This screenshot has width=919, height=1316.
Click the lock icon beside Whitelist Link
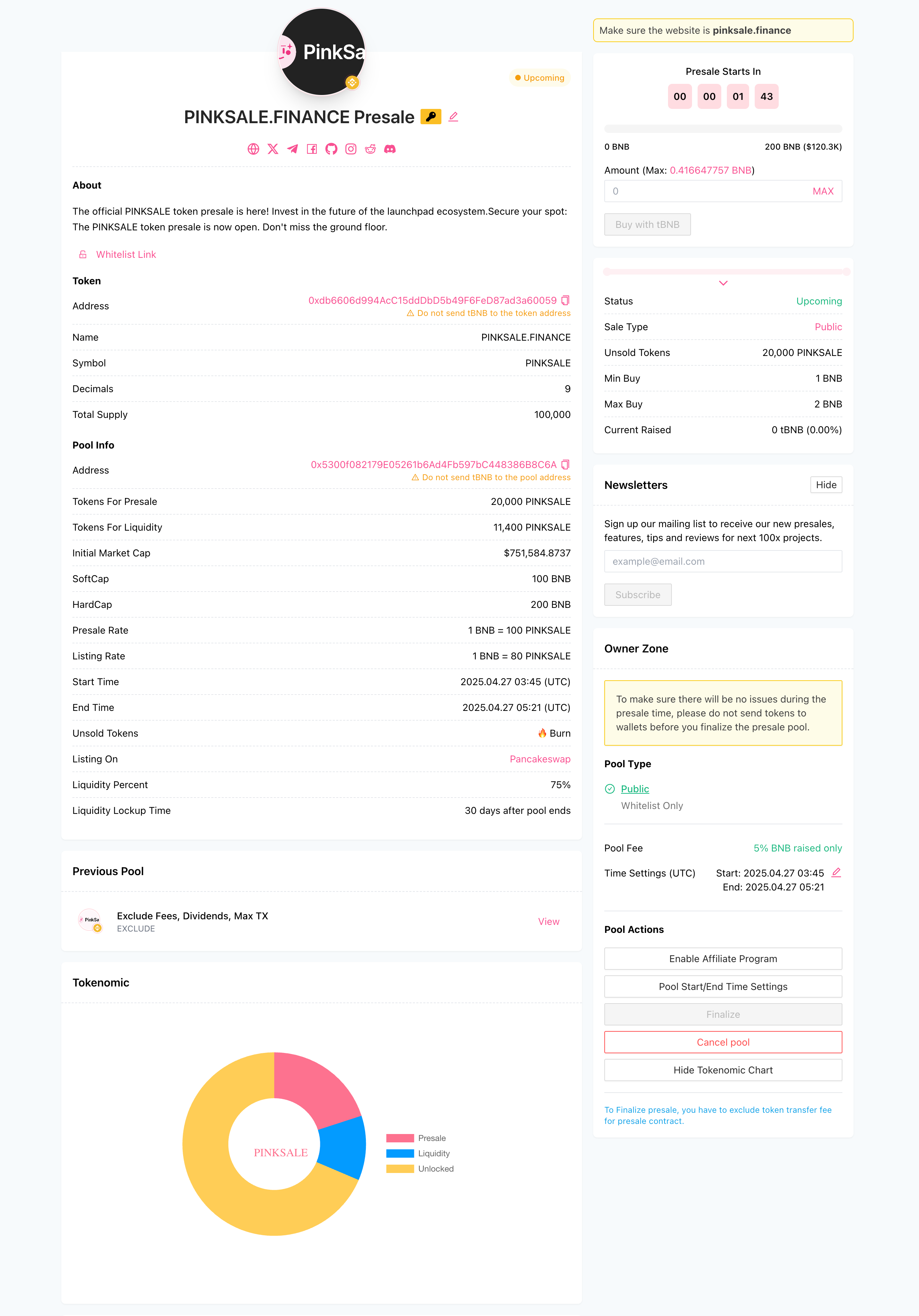(83, 254)
